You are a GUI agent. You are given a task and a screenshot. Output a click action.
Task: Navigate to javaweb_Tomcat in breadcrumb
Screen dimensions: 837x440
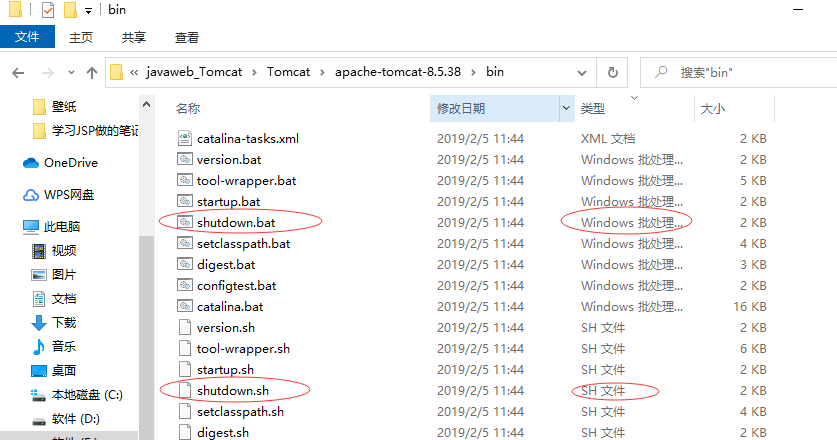(x=194, y=72)
